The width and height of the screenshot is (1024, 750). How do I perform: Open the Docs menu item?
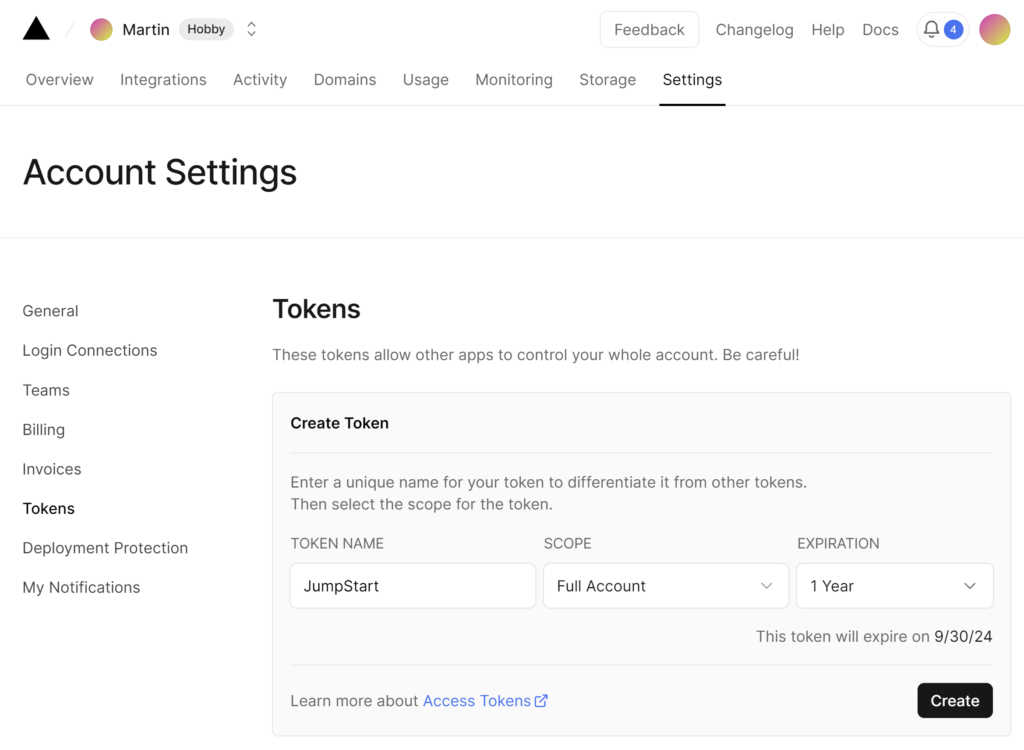tap(880, 29)
